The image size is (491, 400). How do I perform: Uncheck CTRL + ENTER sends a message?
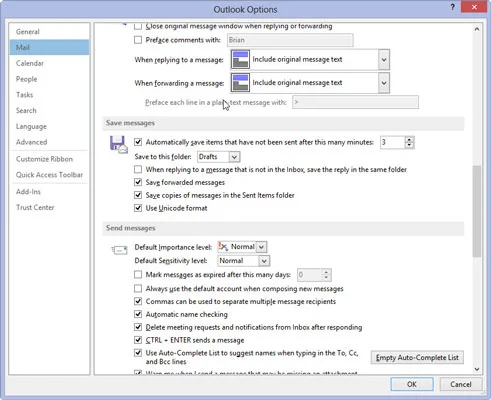pos(138,340)
